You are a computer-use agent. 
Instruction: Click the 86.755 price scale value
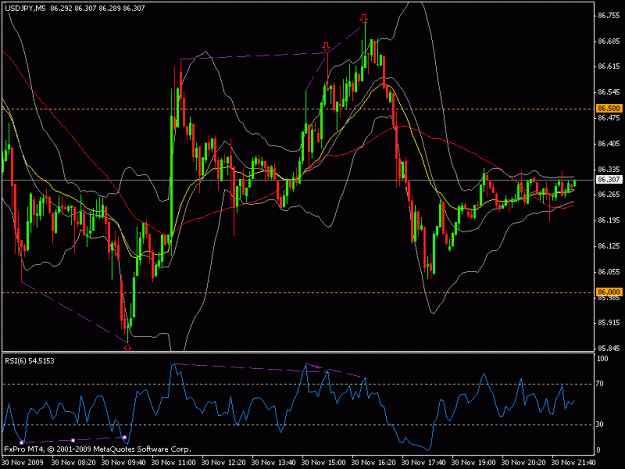tap(609, 16)
